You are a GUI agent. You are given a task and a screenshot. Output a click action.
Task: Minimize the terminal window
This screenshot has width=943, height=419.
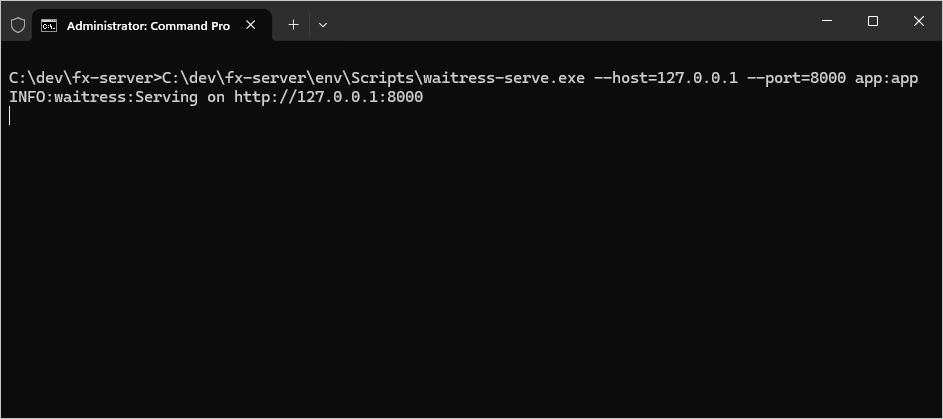[827, 21]
